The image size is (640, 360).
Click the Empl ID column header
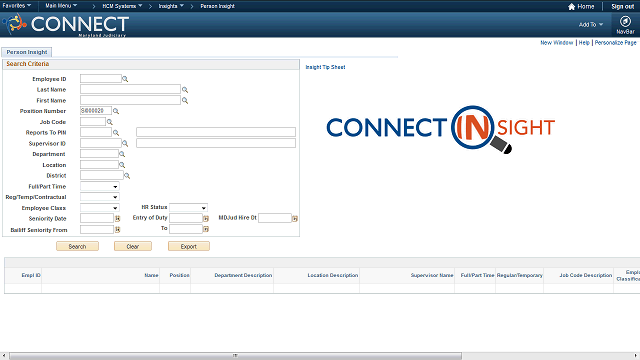31,276
